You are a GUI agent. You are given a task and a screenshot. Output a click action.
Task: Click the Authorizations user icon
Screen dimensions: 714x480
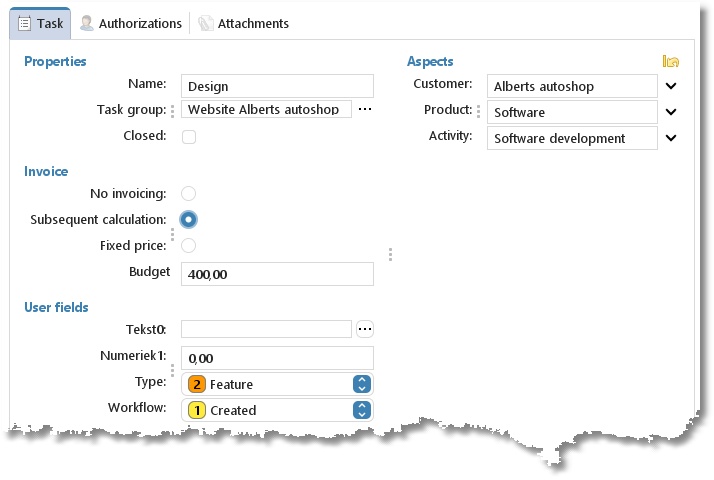coord(87,23)
